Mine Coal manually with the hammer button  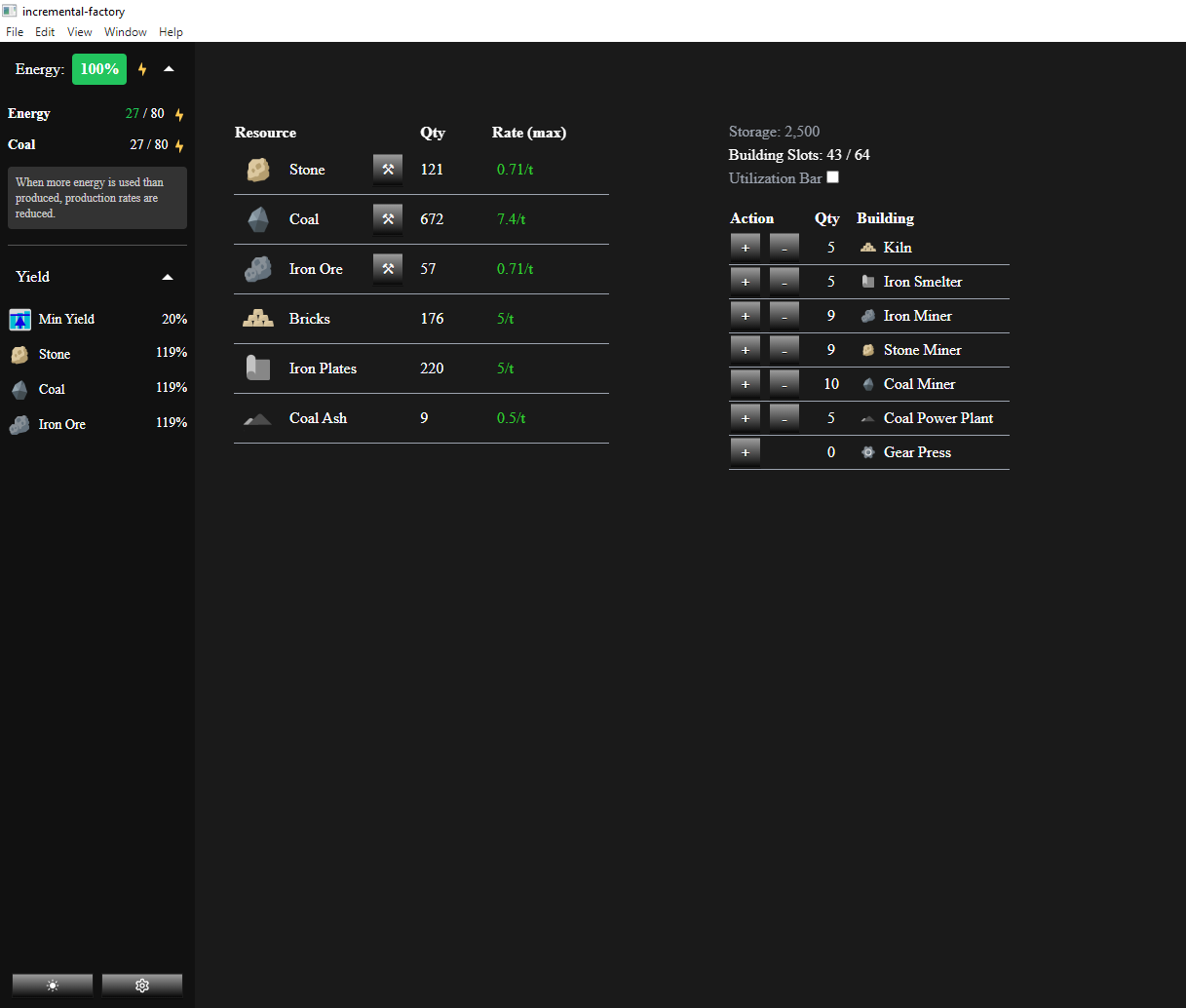388,219
